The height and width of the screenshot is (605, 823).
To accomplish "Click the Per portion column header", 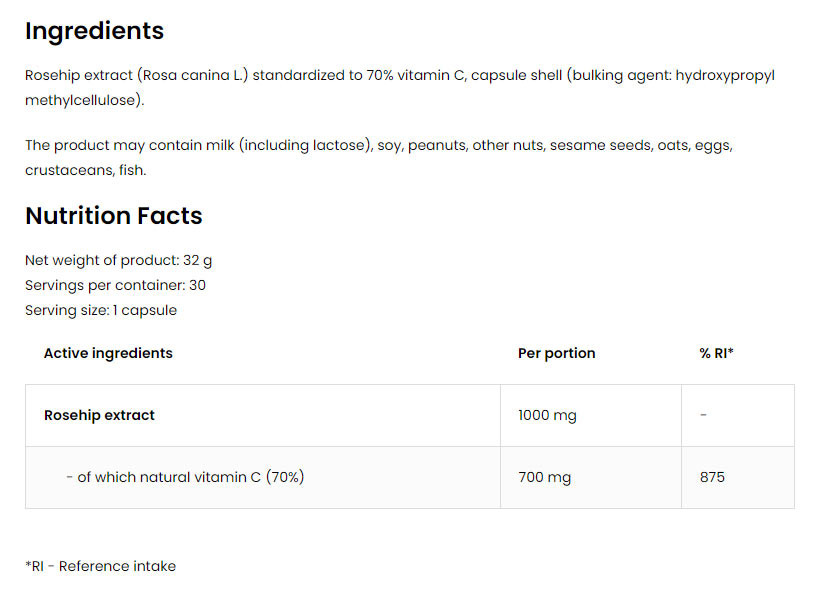I will pyautogui.click(x=556, y=353).
